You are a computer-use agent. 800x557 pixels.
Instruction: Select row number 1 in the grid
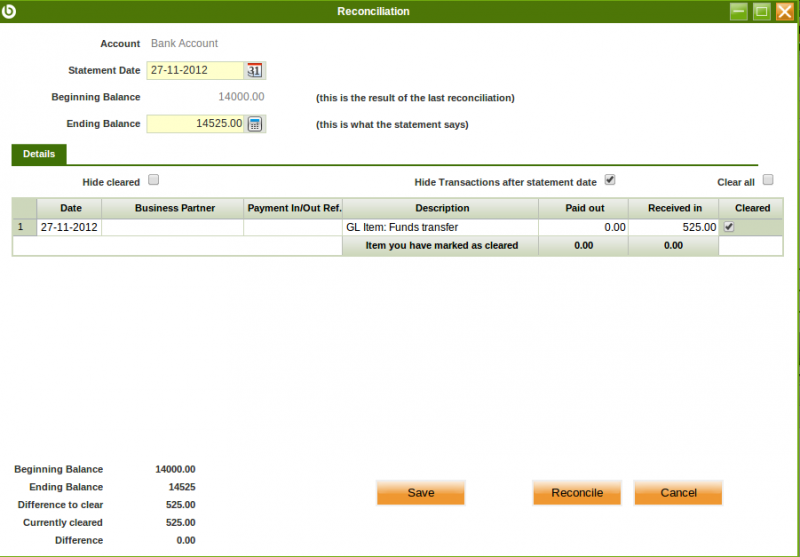pos(24,227)
